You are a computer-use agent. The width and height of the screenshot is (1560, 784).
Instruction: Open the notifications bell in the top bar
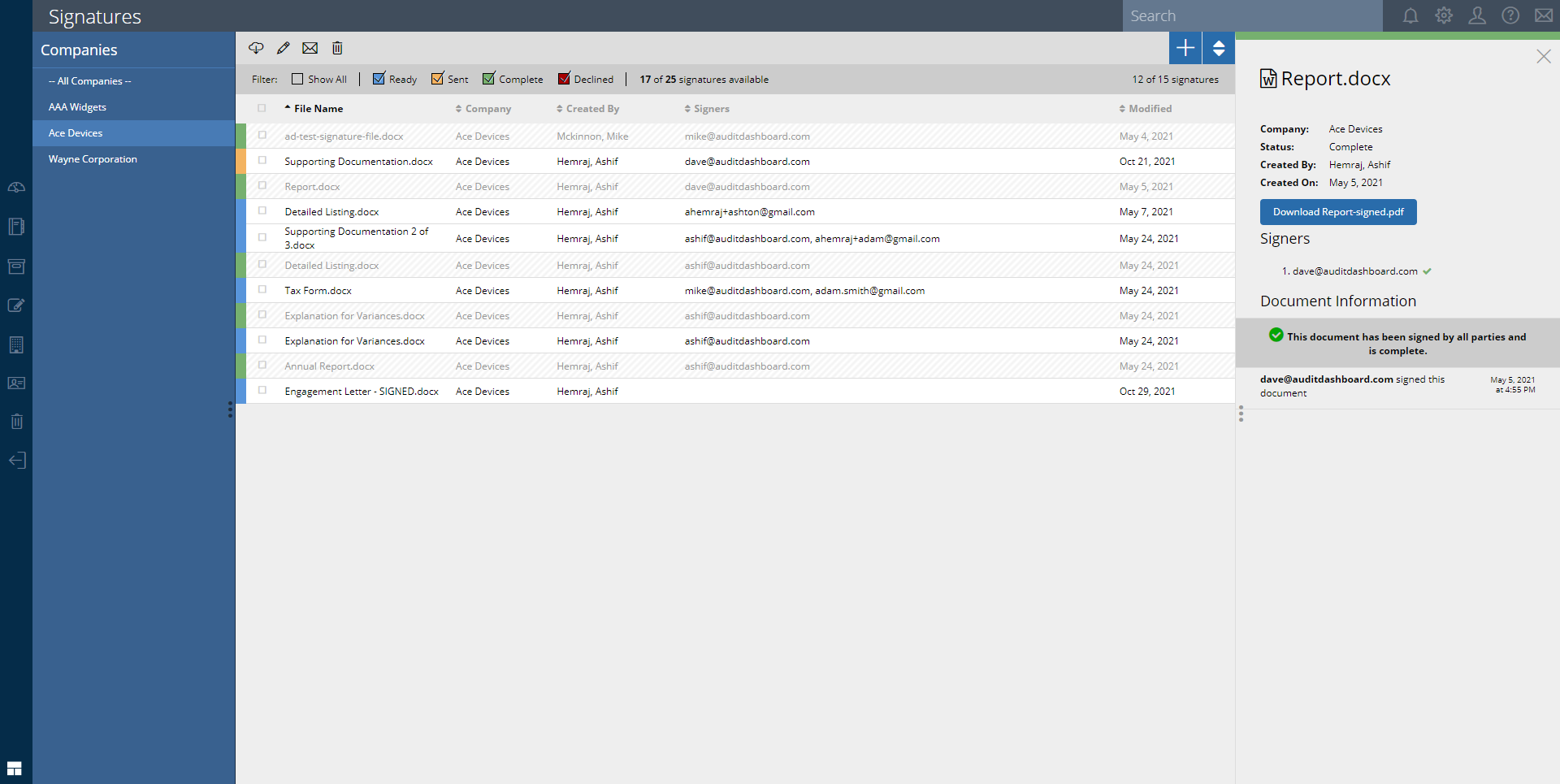pyautogui.click(x=1410, y=15)
